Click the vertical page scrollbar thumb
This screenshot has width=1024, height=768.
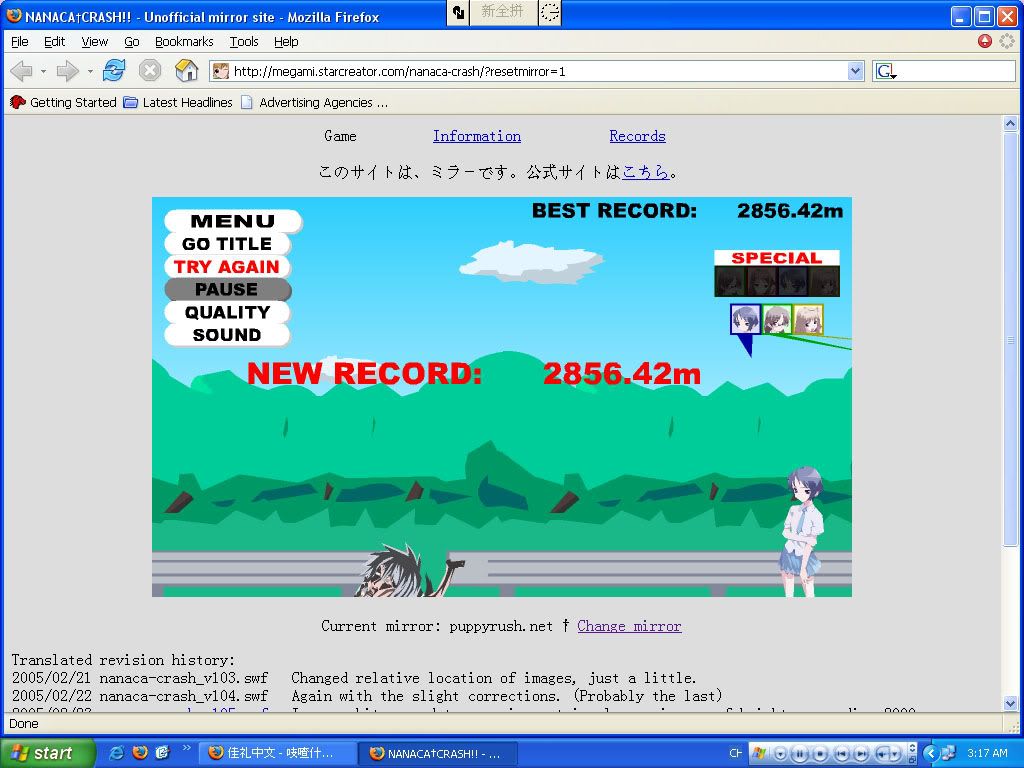[x=1011, y=340]
